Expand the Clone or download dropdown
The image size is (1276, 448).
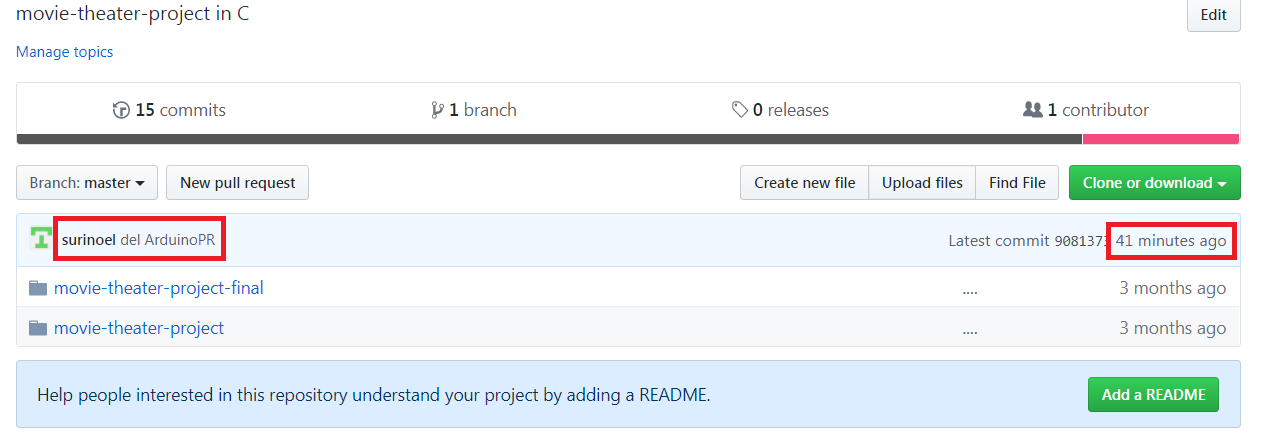pos(1155,183)
